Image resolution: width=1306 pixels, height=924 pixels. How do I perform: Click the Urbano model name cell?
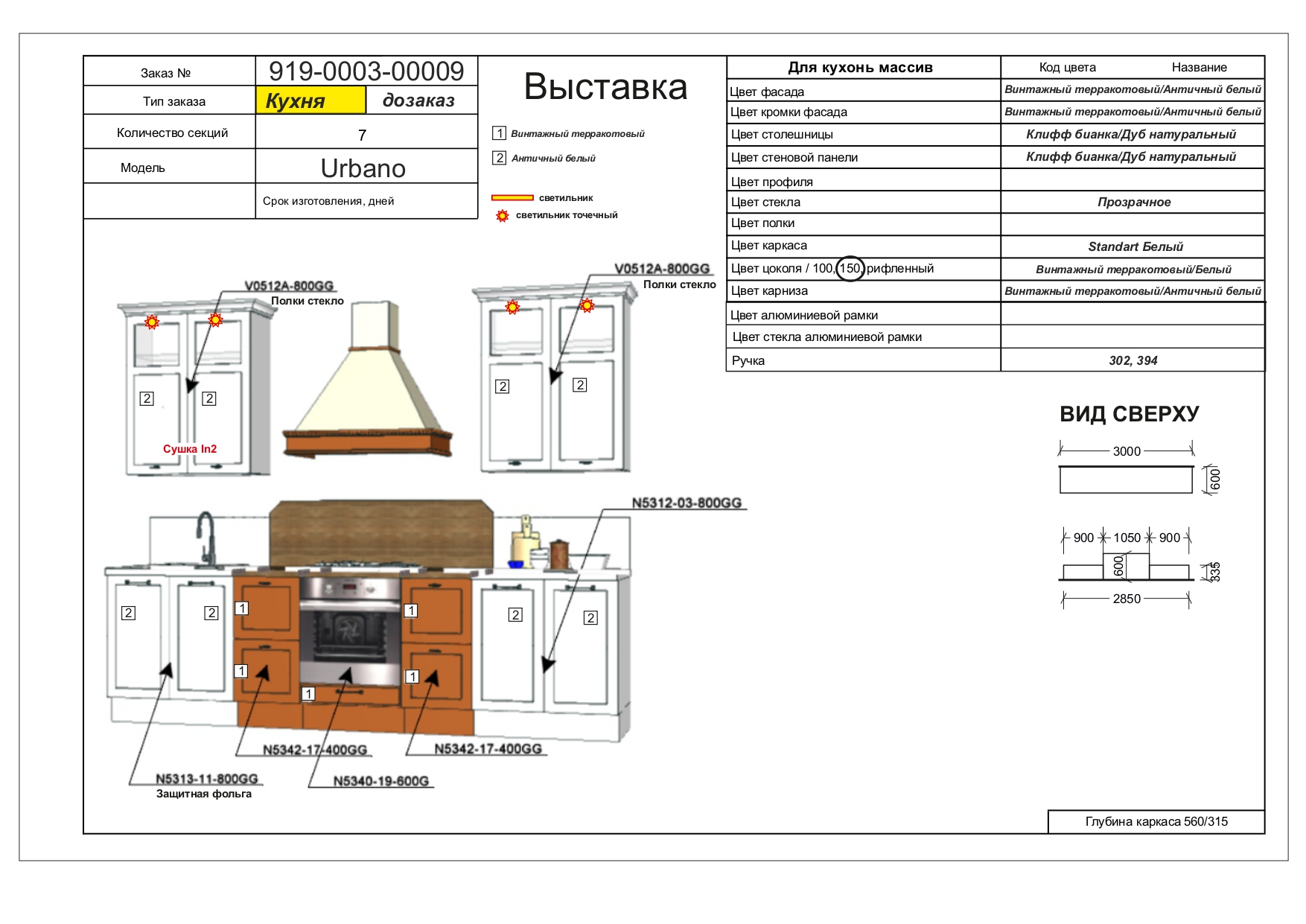click(x=363, y=168)
